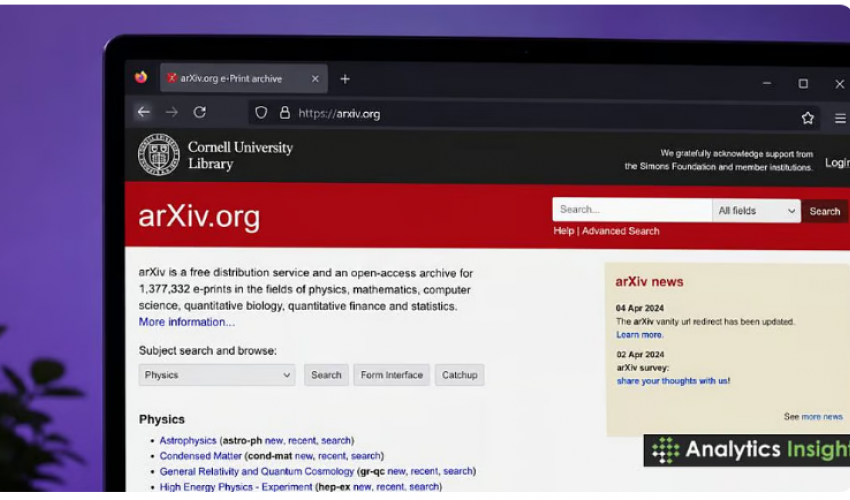Open the more news link
The width and height of the screenshot is (850, 500).
click(822, 416)
